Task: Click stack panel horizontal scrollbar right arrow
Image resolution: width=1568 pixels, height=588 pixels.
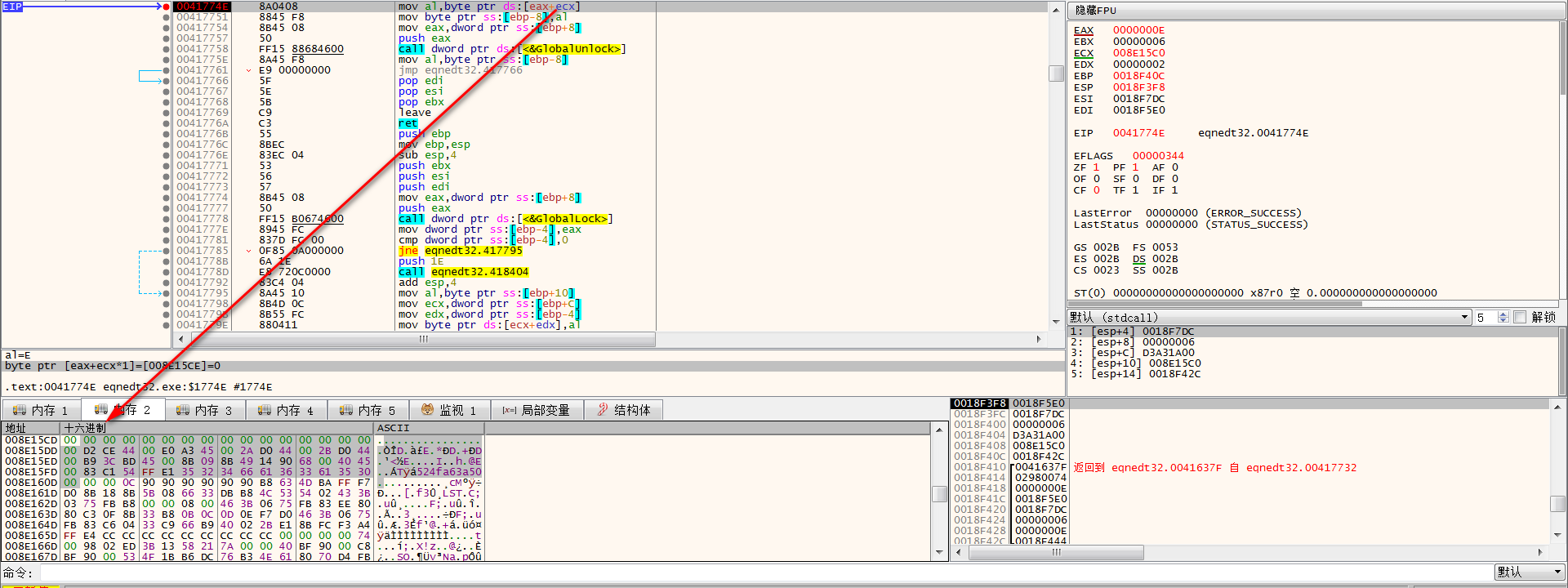Action: [1540, 553]
